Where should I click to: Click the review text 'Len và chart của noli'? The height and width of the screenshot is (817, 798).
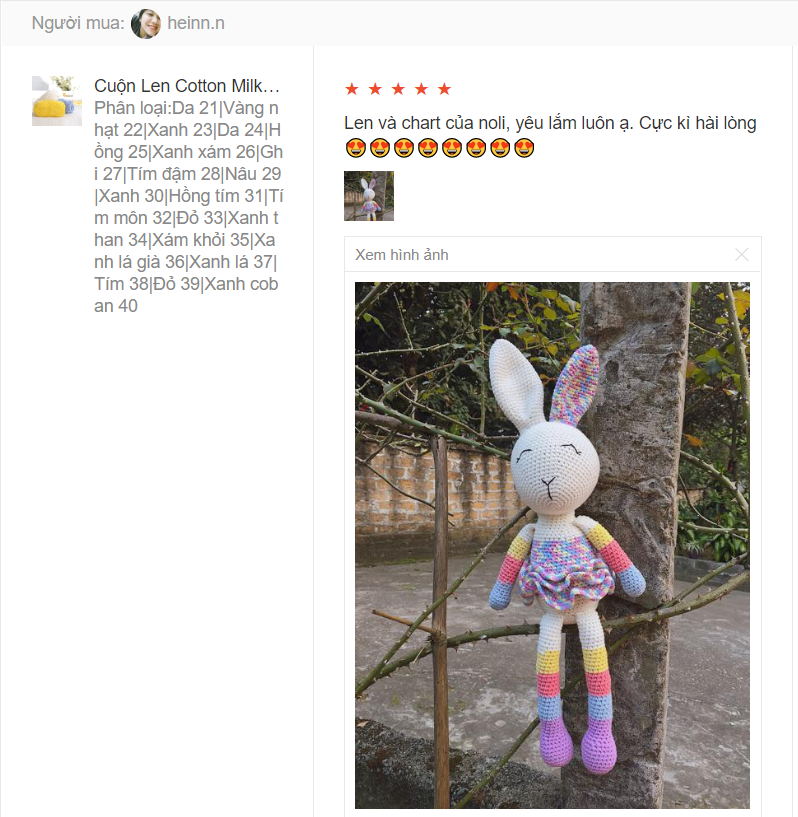[425, 123]
